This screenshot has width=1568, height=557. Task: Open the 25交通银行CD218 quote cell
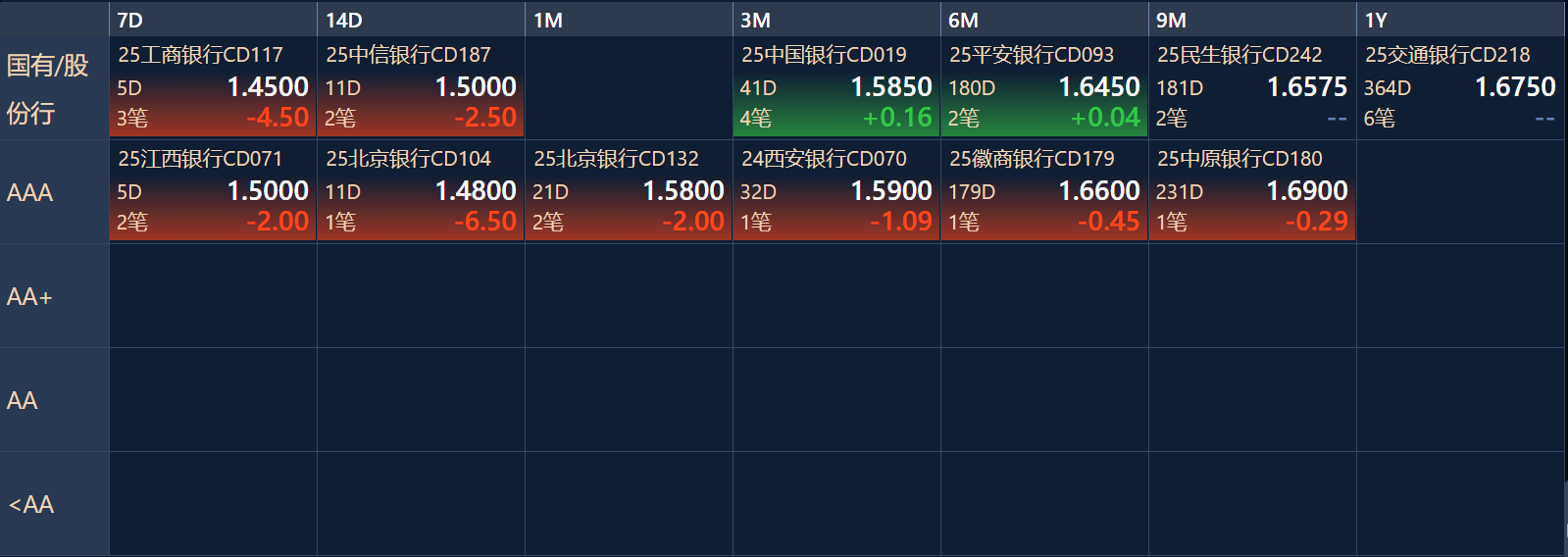pyautogui.click(x=1460, y=87)
